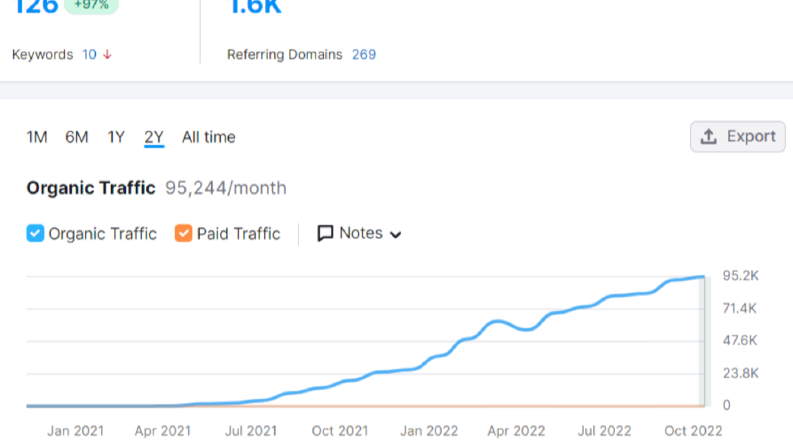The height and width of the screenshot is (446, 793).
Task: Click the Referring Domains label
Action: tap(285, 55)
